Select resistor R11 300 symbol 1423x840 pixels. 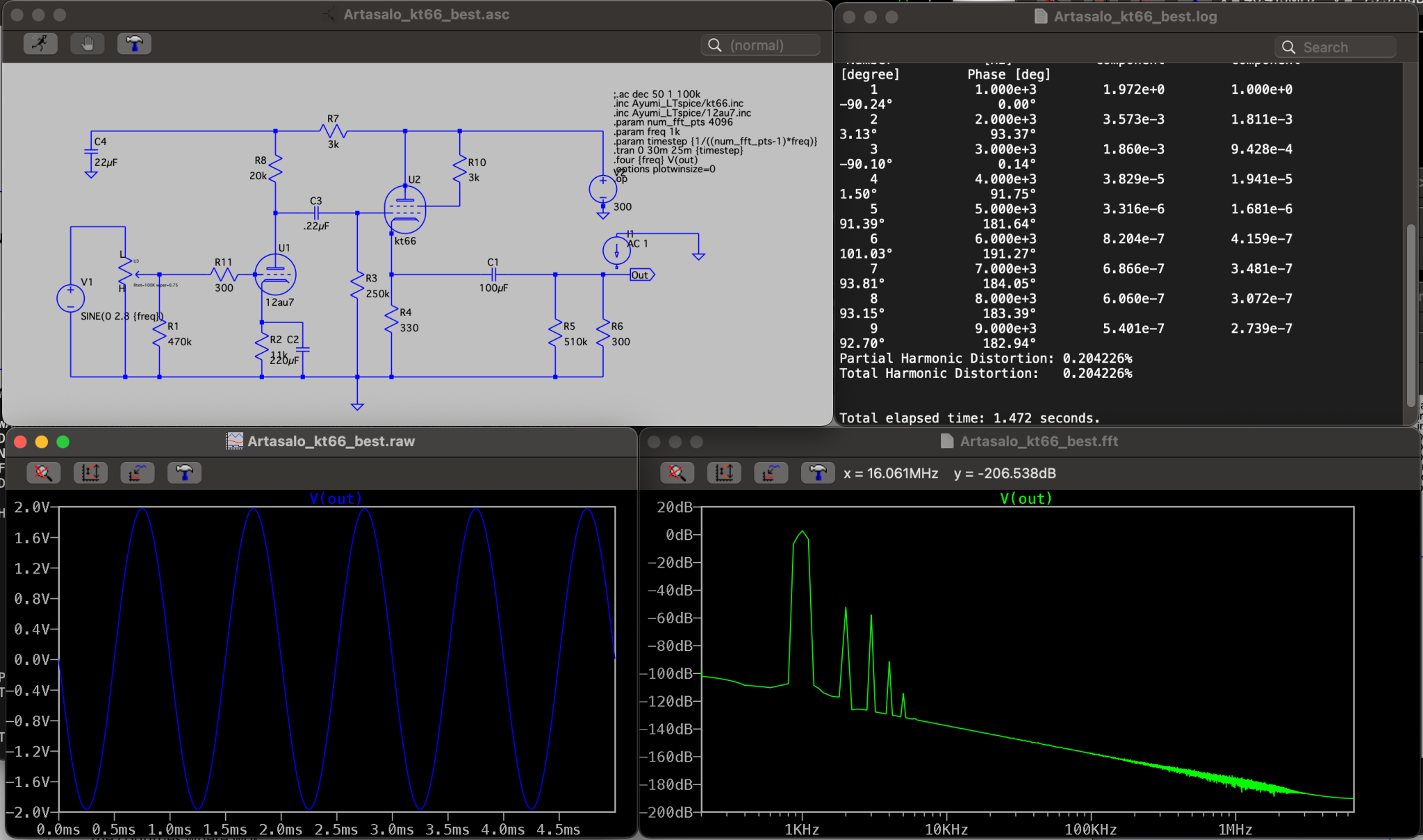(x=224, y=274)
